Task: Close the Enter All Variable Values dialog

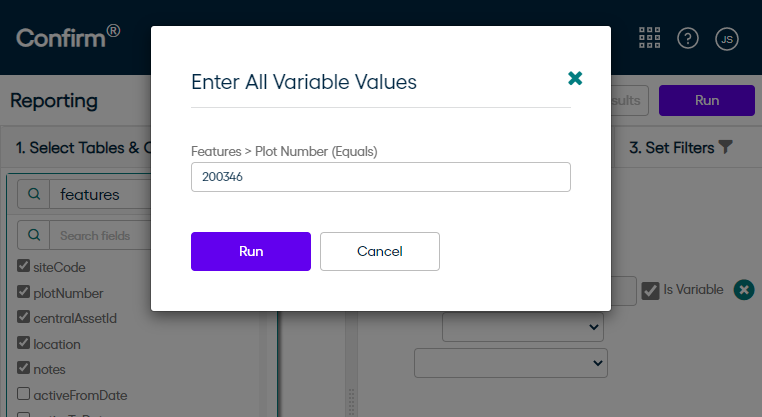Action: [x=575, y=78]
